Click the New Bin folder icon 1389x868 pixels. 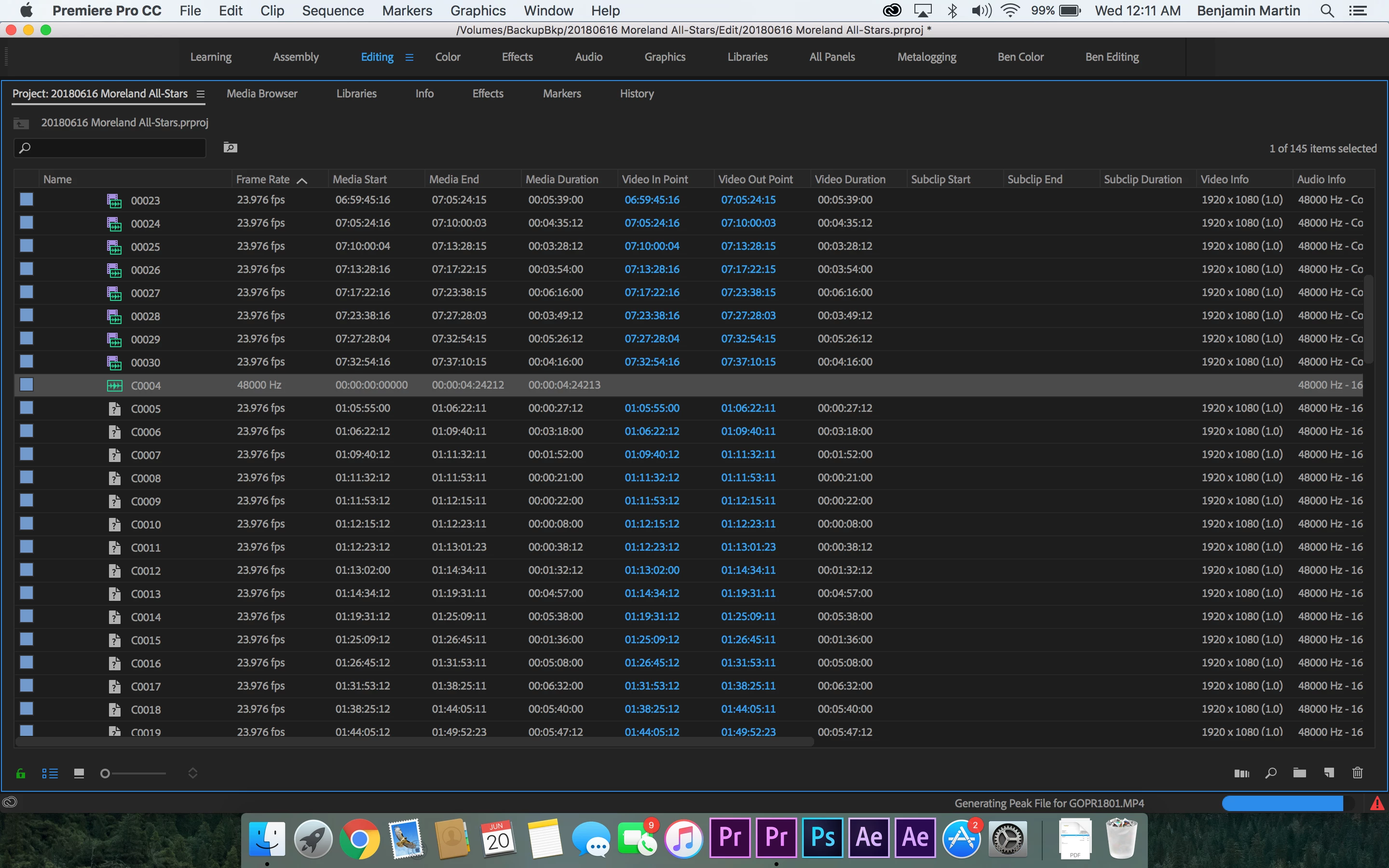(1299, 773)
